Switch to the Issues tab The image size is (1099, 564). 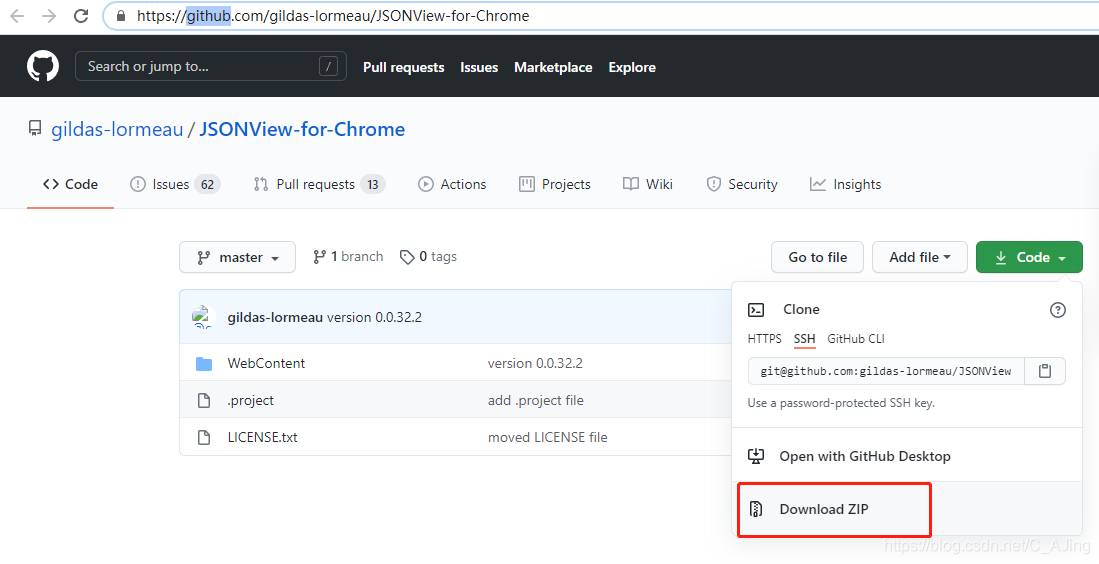click(x=175, y=184)
